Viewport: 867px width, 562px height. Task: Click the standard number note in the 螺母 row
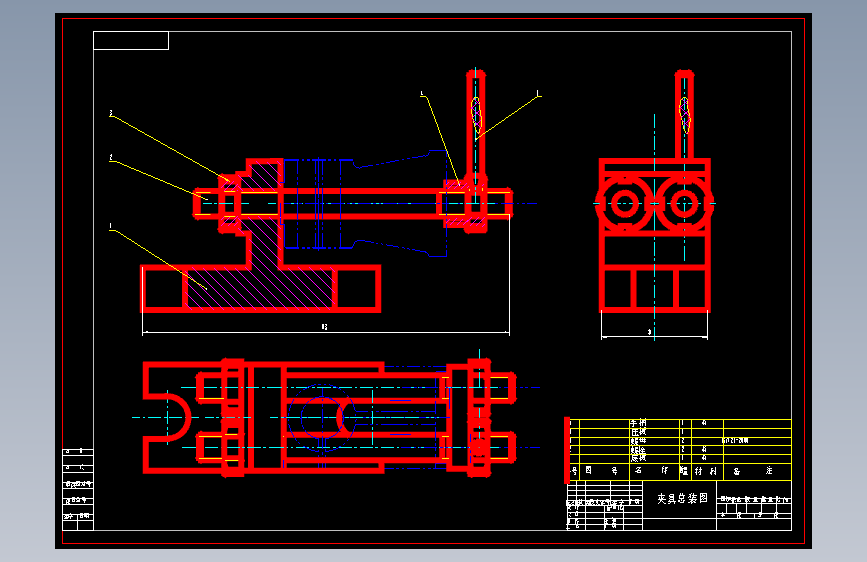click(x=735, y=441)
